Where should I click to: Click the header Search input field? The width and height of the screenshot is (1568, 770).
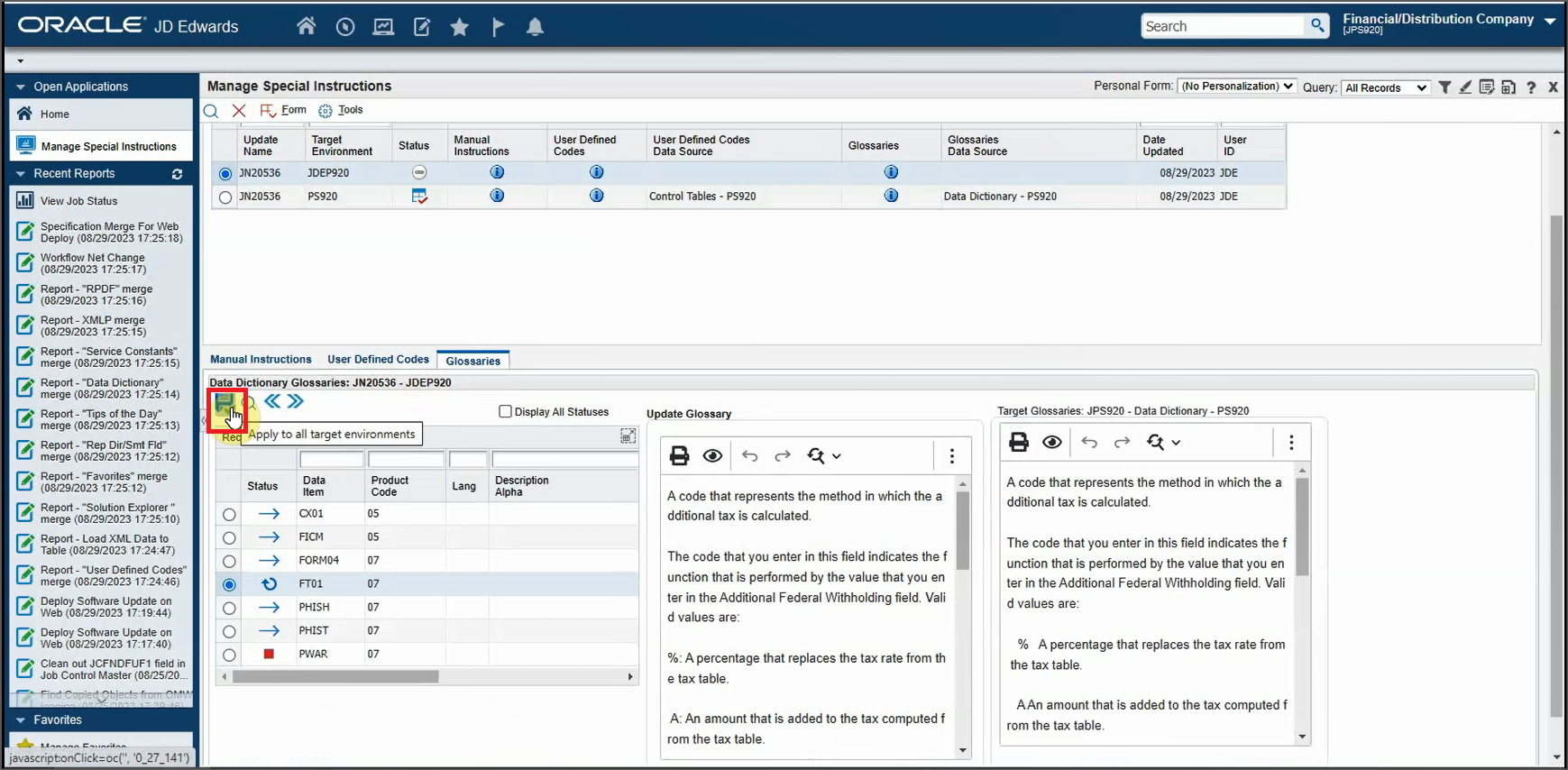tap(1223, 26)
